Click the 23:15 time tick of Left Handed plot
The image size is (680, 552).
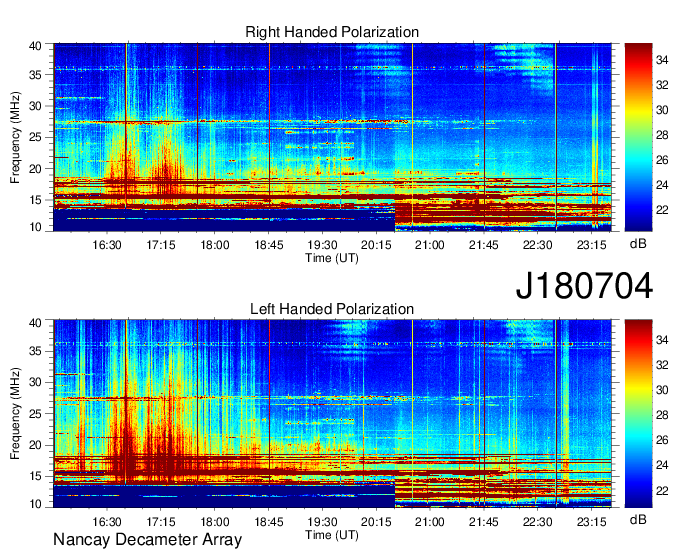[592, 522]
